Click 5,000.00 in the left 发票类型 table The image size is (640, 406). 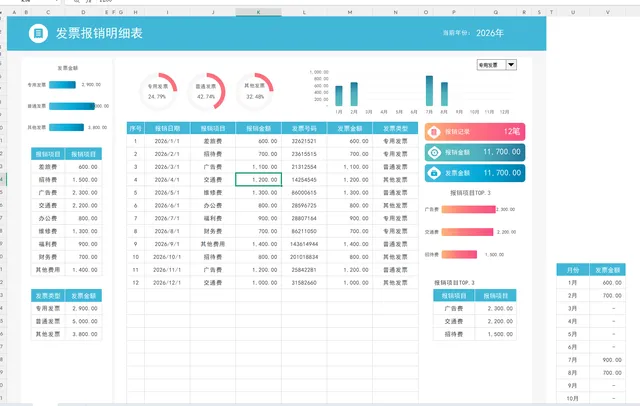coord(84,321)
